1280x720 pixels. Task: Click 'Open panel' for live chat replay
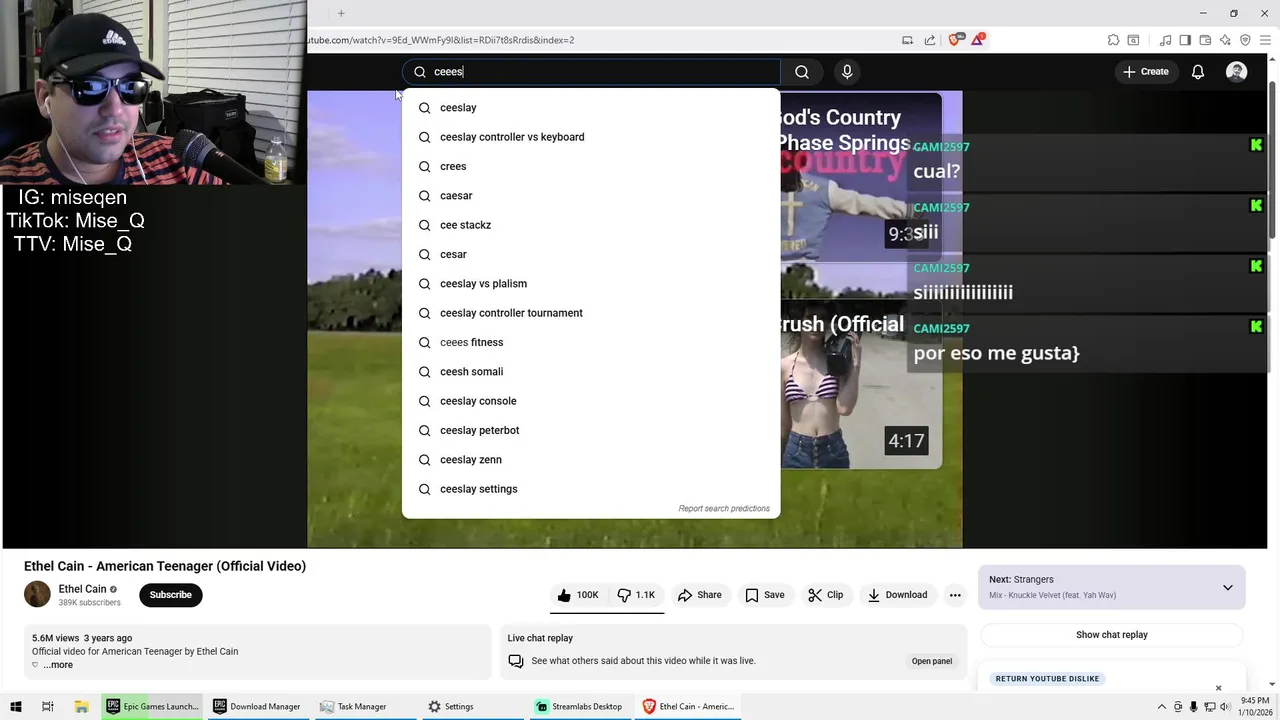pos(931,661)
